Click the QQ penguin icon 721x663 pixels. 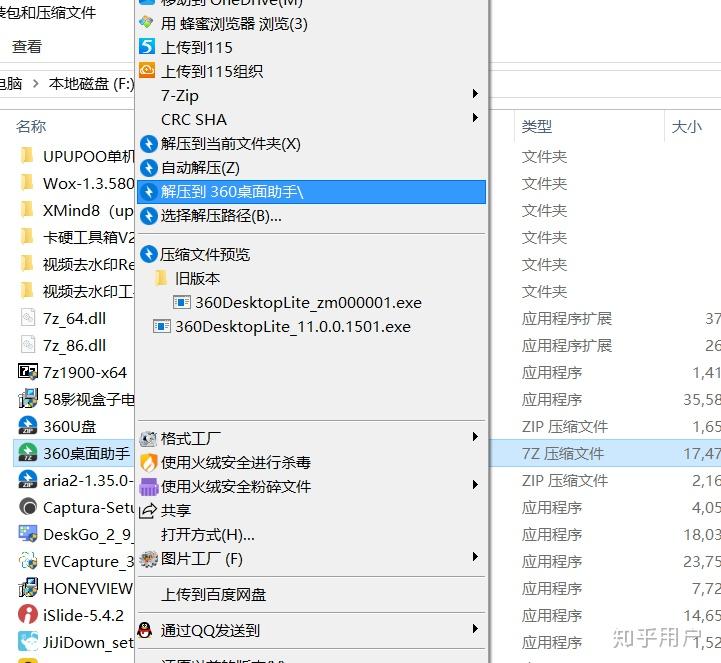coord(145,630)
